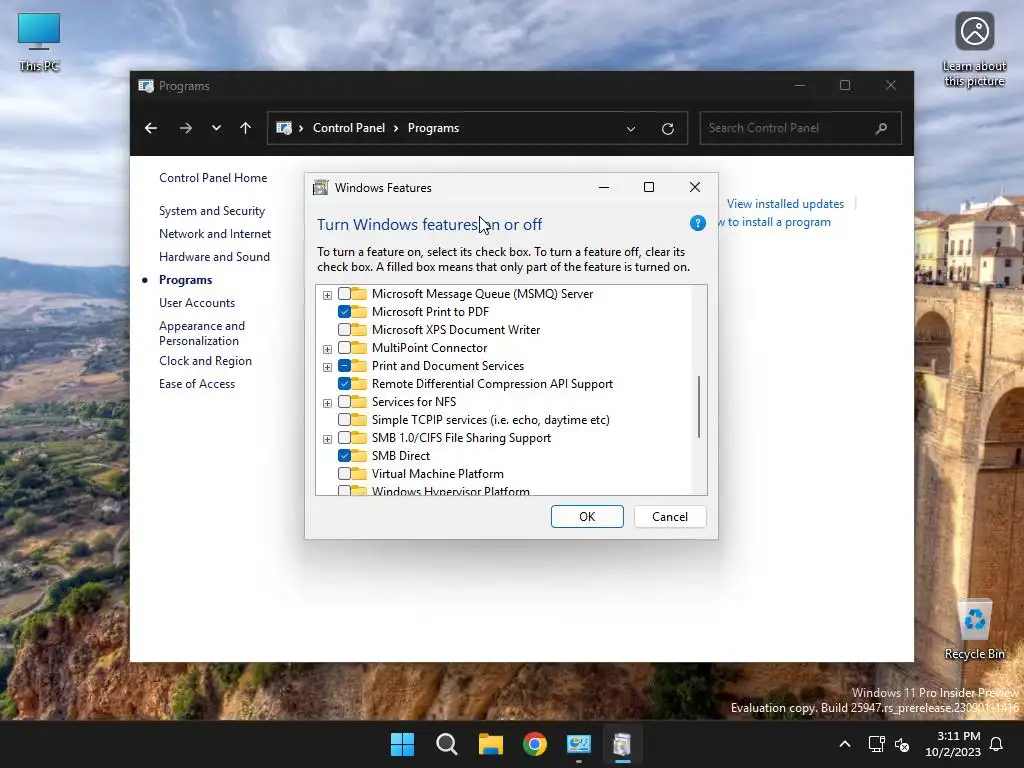Viewport: 1024px width, 768px height.
Task: Expand Services for NFS node
Action: click(327, 403)
